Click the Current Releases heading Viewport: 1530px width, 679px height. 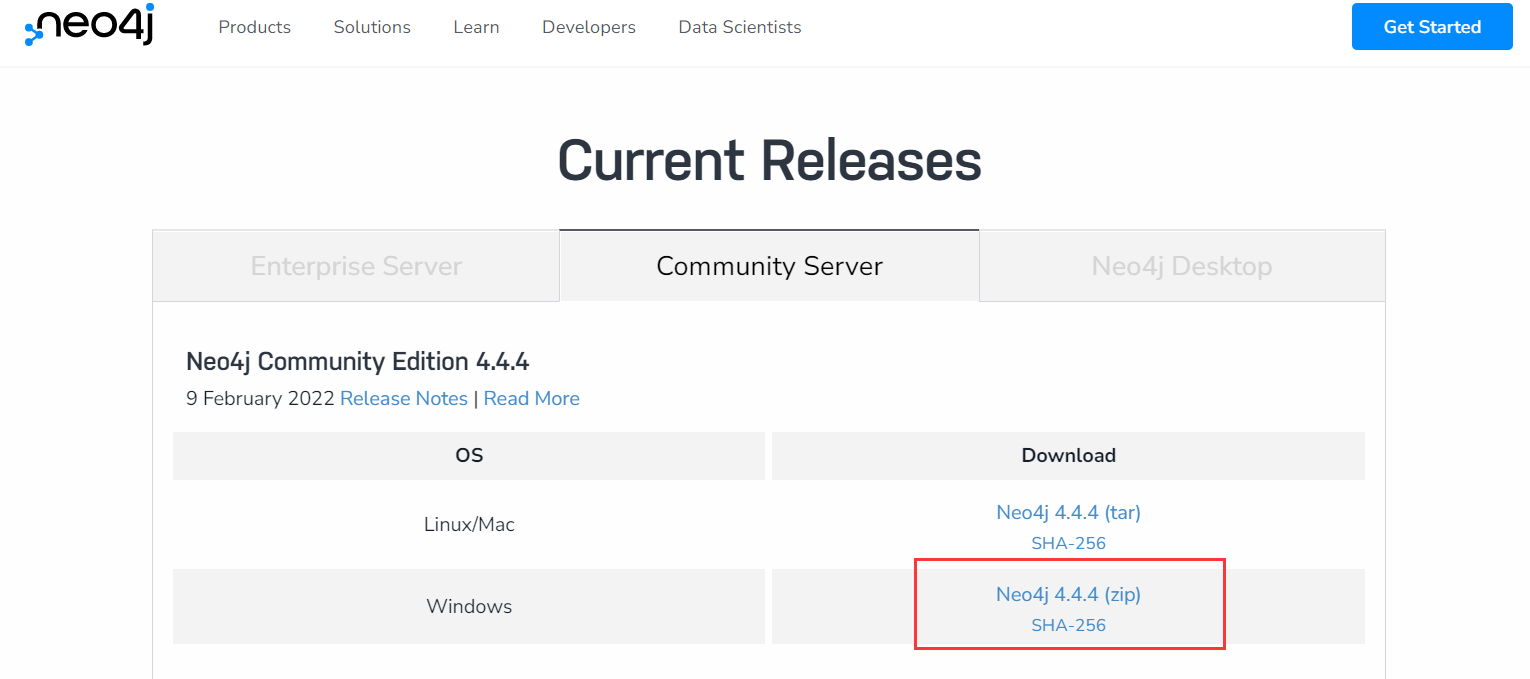(769, 160)
